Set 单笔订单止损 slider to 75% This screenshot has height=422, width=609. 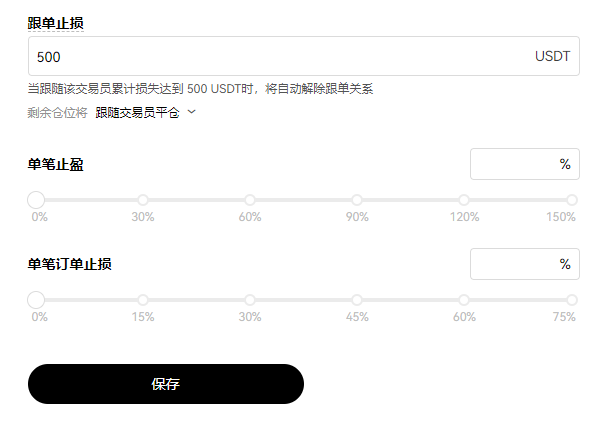[x=571, y=300]
